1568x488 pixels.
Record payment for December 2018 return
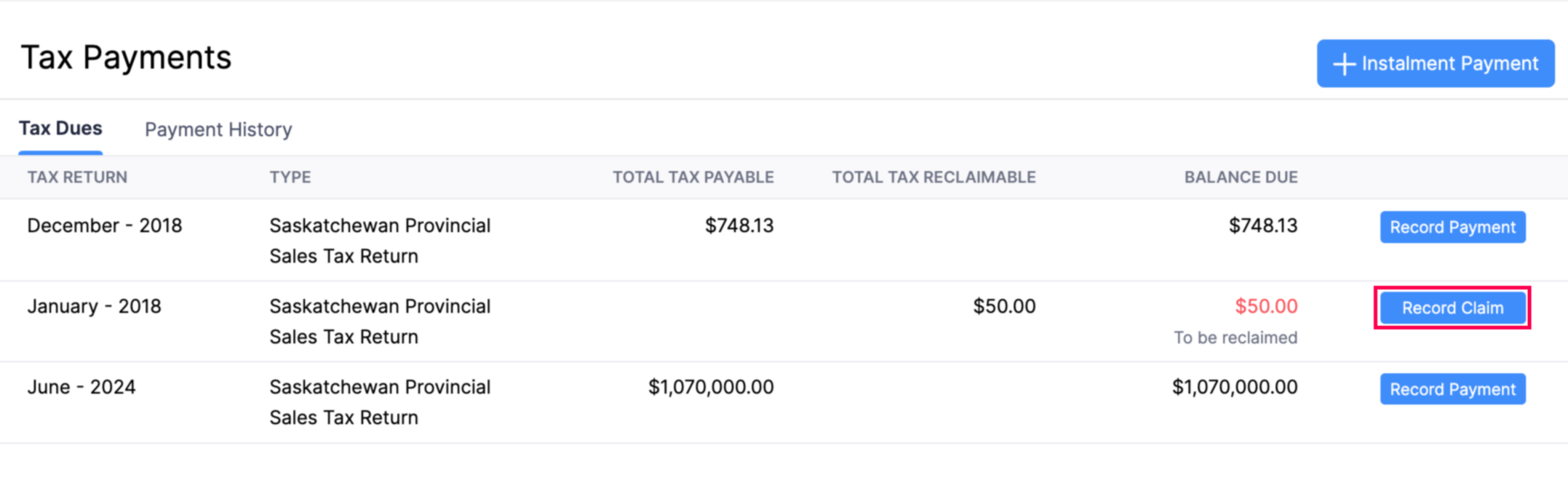tap(1452, 228)
